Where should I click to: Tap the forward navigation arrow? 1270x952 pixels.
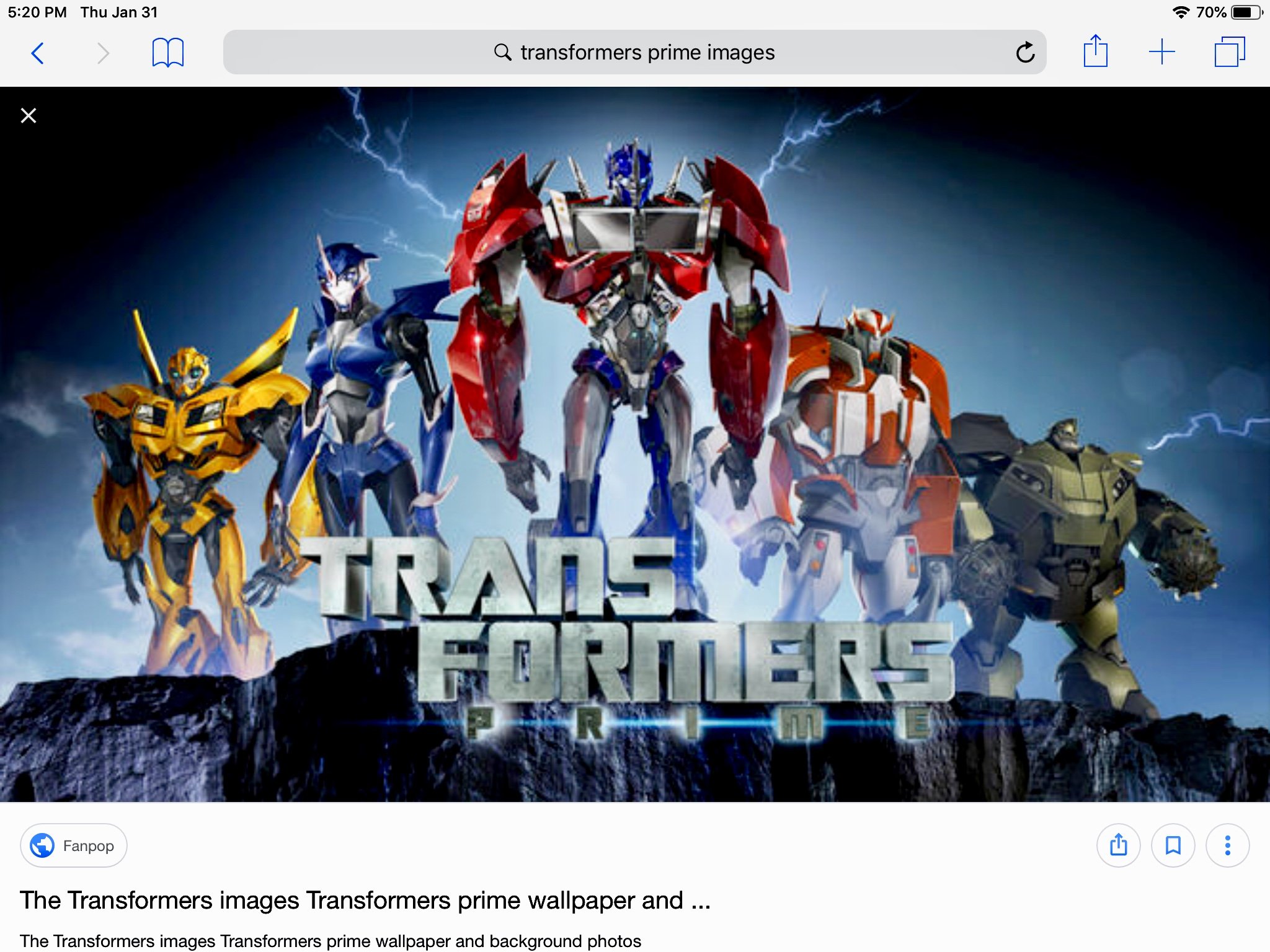104,53
